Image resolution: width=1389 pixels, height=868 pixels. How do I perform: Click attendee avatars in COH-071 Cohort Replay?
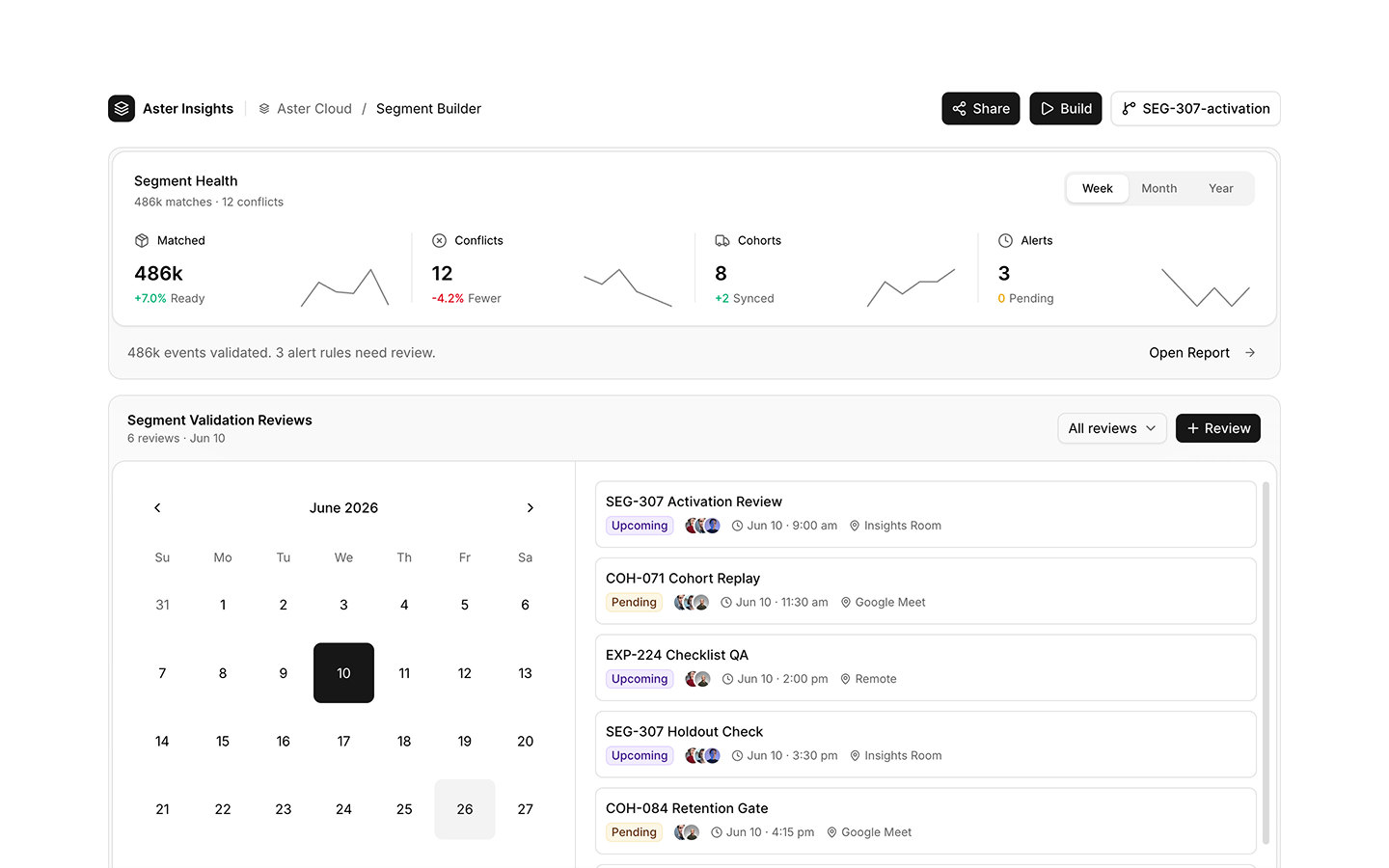692,603
